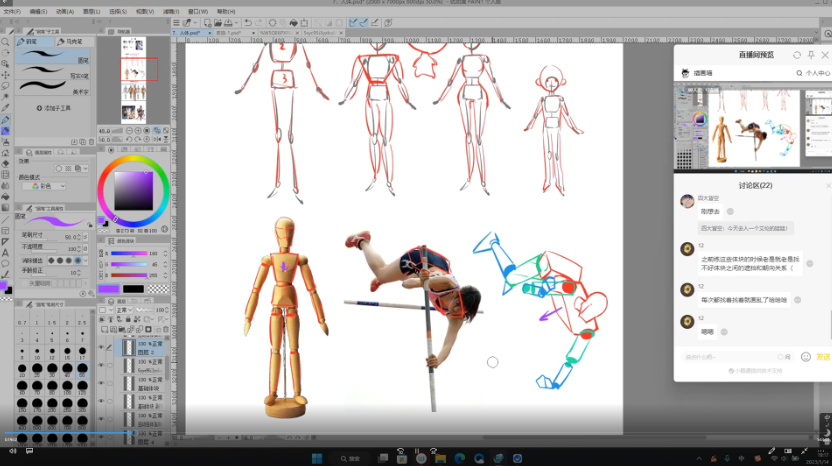
Task: Open the save icon dropdown arrow
Action: (235, 23)
